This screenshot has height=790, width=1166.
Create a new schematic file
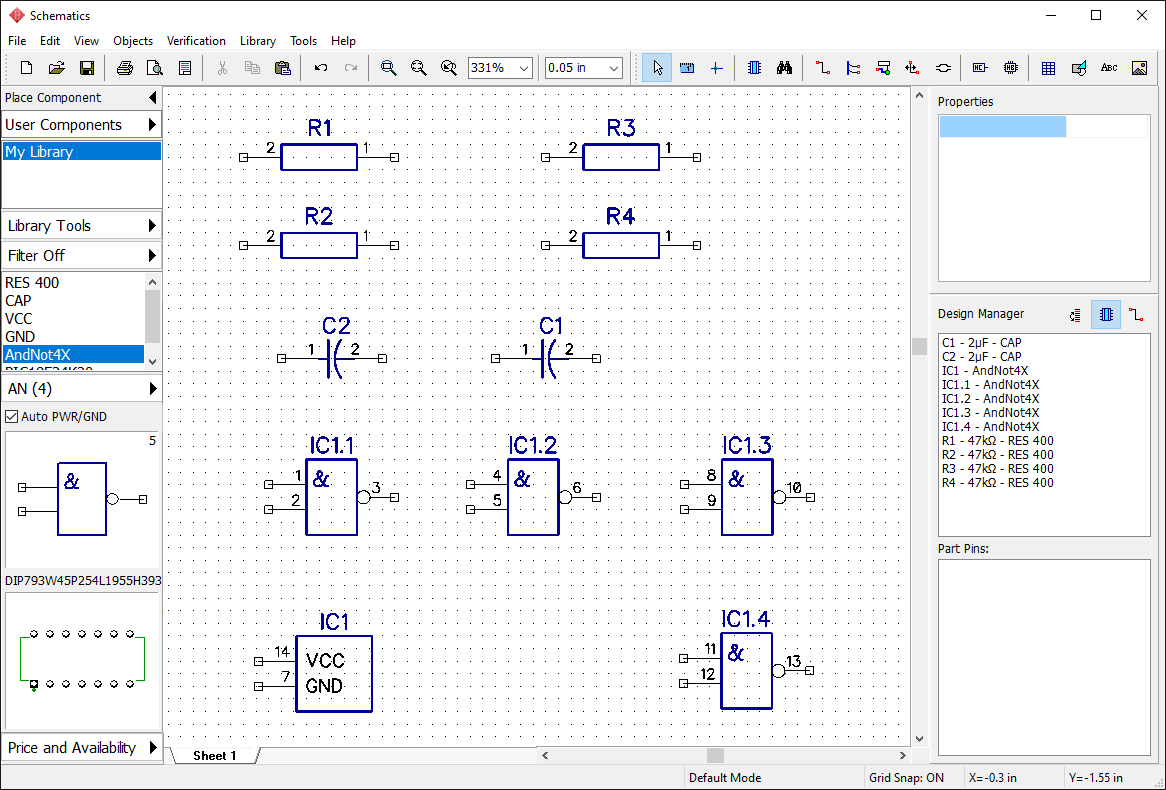[26, 68]
